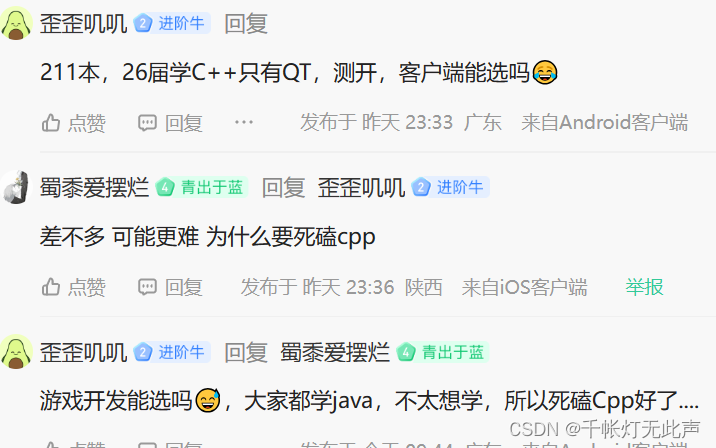Open 歪歪叽叽's avocado avatar on first comment
This screenshot has width=716, height=448.
tap(16, 23)
